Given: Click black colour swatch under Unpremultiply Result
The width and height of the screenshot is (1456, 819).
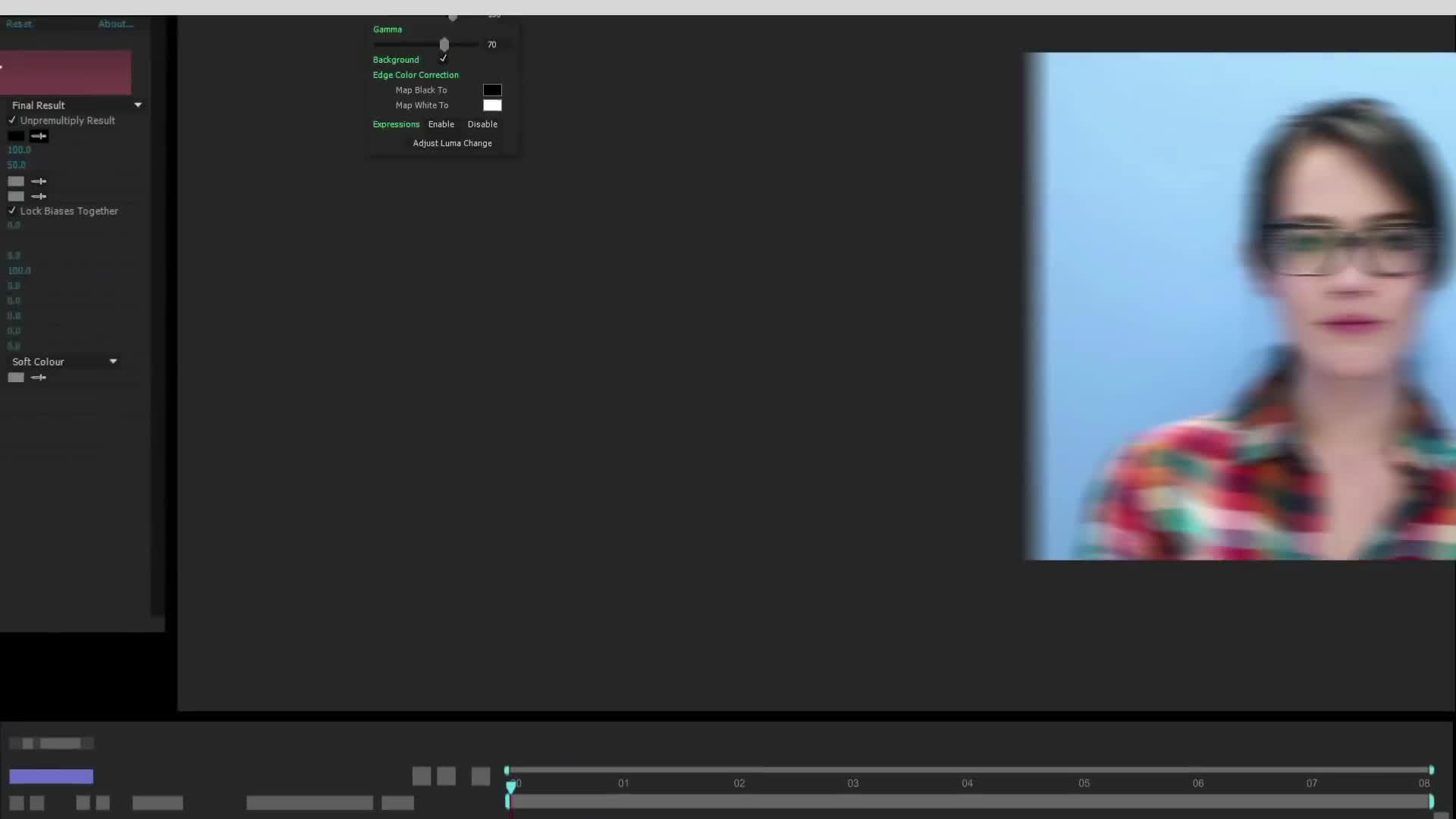Looking at the screenshot, I should click(16, 136).
